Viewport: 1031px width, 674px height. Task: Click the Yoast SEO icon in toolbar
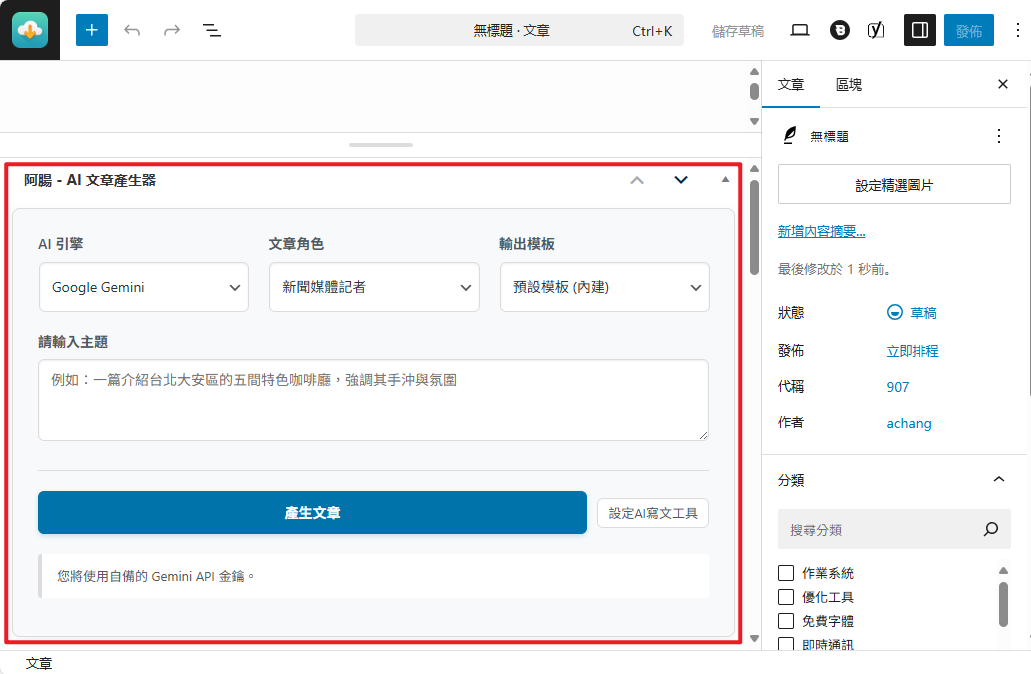[x=876, y=30]
